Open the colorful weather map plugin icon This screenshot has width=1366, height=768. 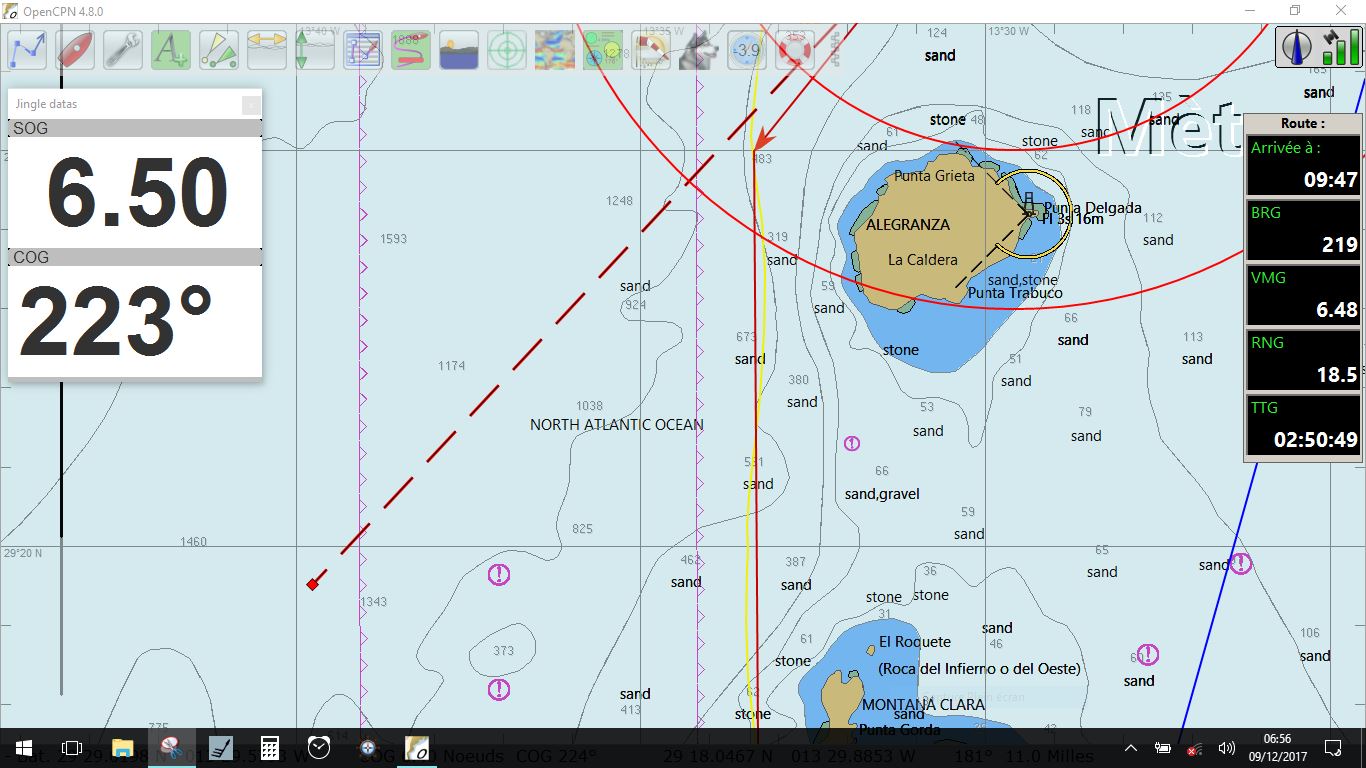[555, 50]
